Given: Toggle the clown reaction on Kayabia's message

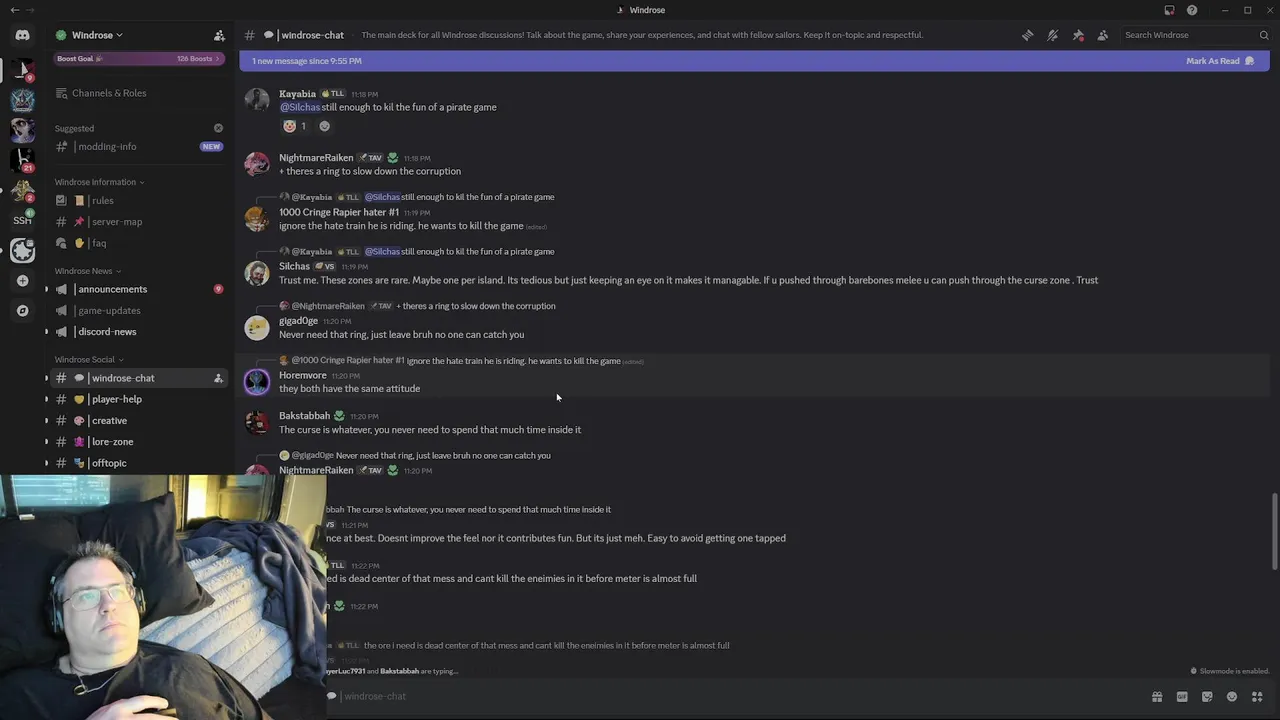Looking at the screenshot, I should 295,126.
